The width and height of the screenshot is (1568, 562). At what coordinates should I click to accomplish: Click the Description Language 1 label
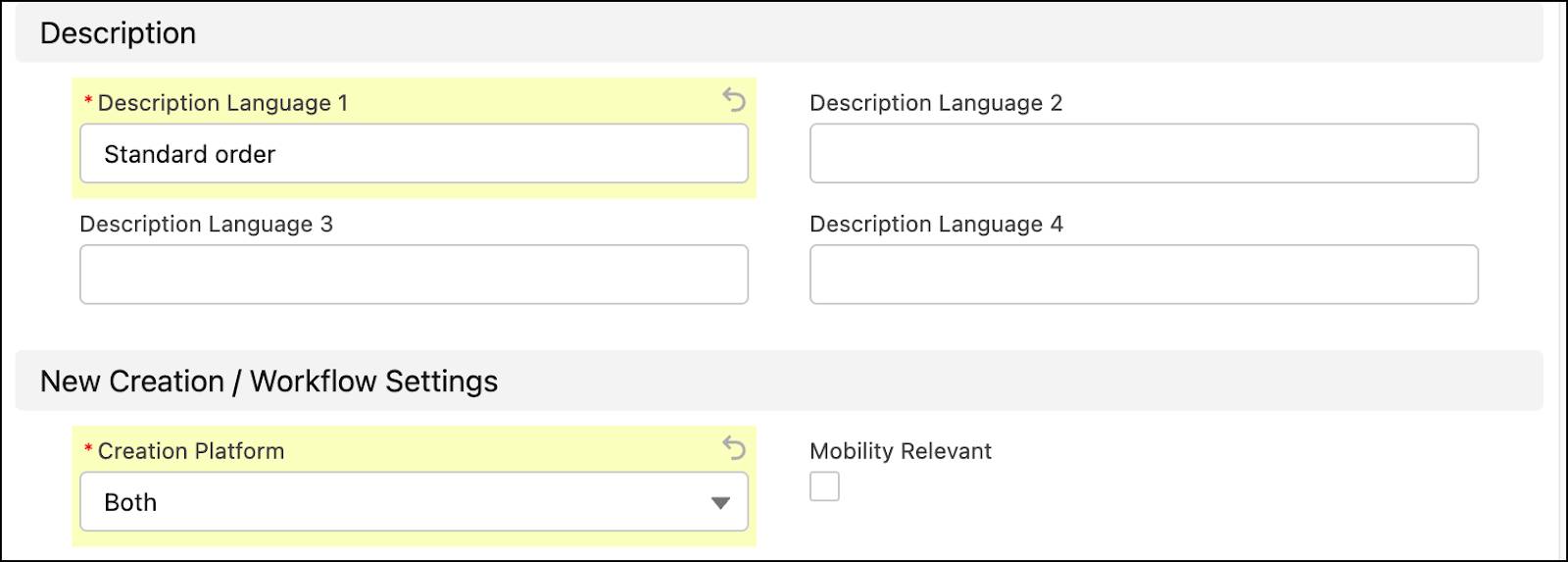[222, 103]
